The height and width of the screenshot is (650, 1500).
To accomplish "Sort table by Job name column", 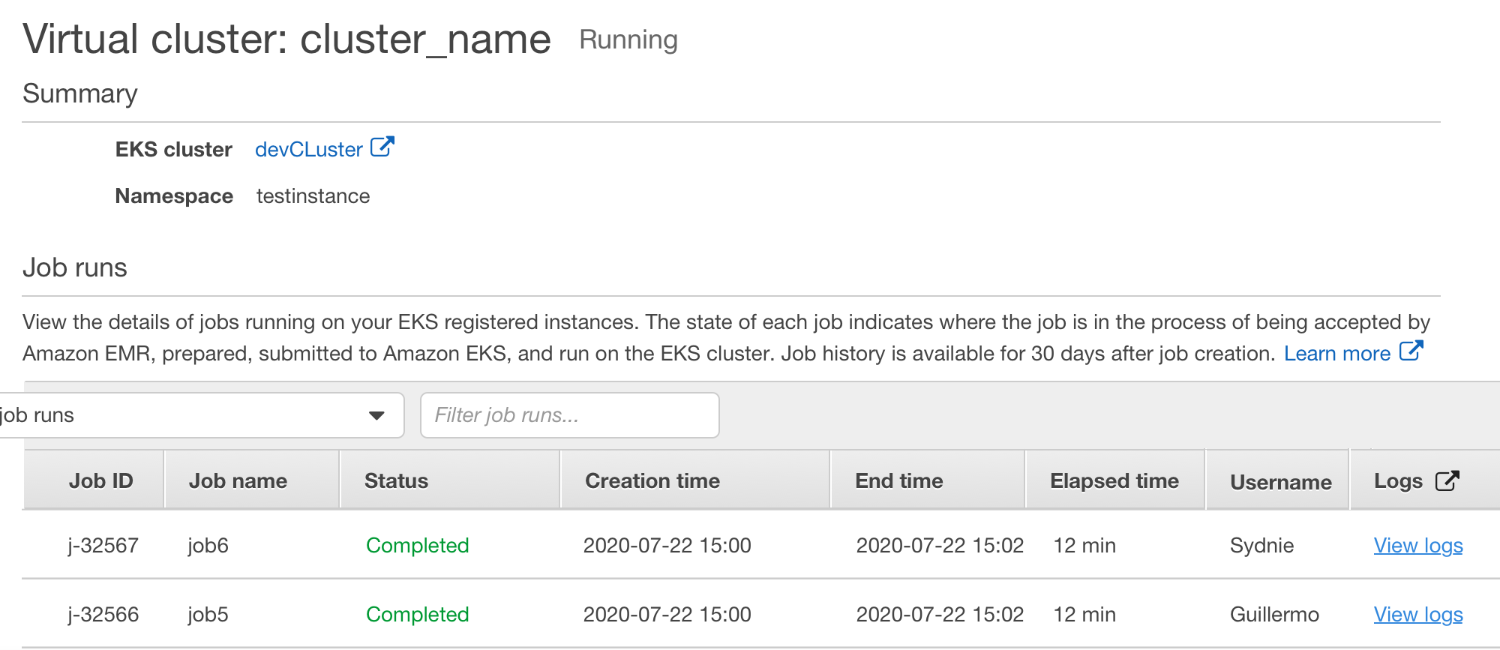I will pos(238,481).
